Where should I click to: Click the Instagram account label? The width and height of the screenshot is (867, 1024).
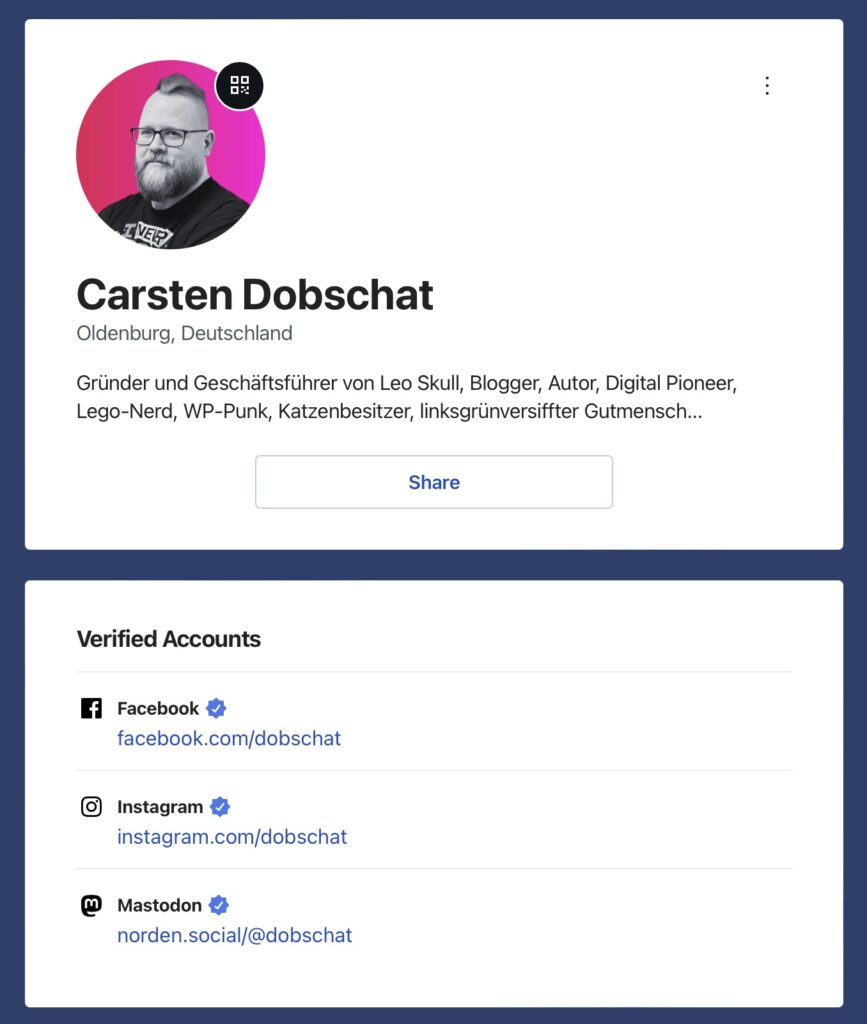click(160, 807)
